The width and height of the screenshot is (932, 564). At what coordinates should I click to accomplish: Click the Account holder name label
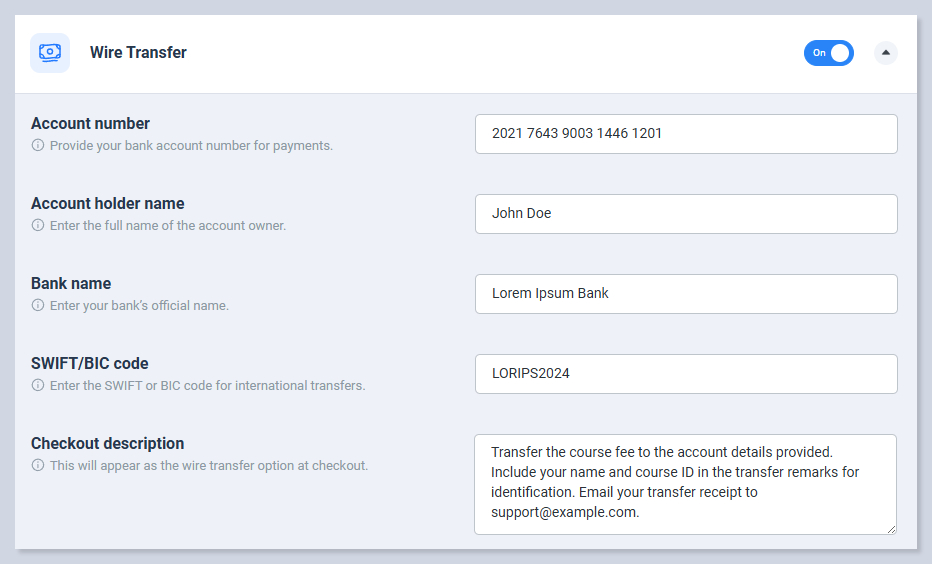point(107,204)
